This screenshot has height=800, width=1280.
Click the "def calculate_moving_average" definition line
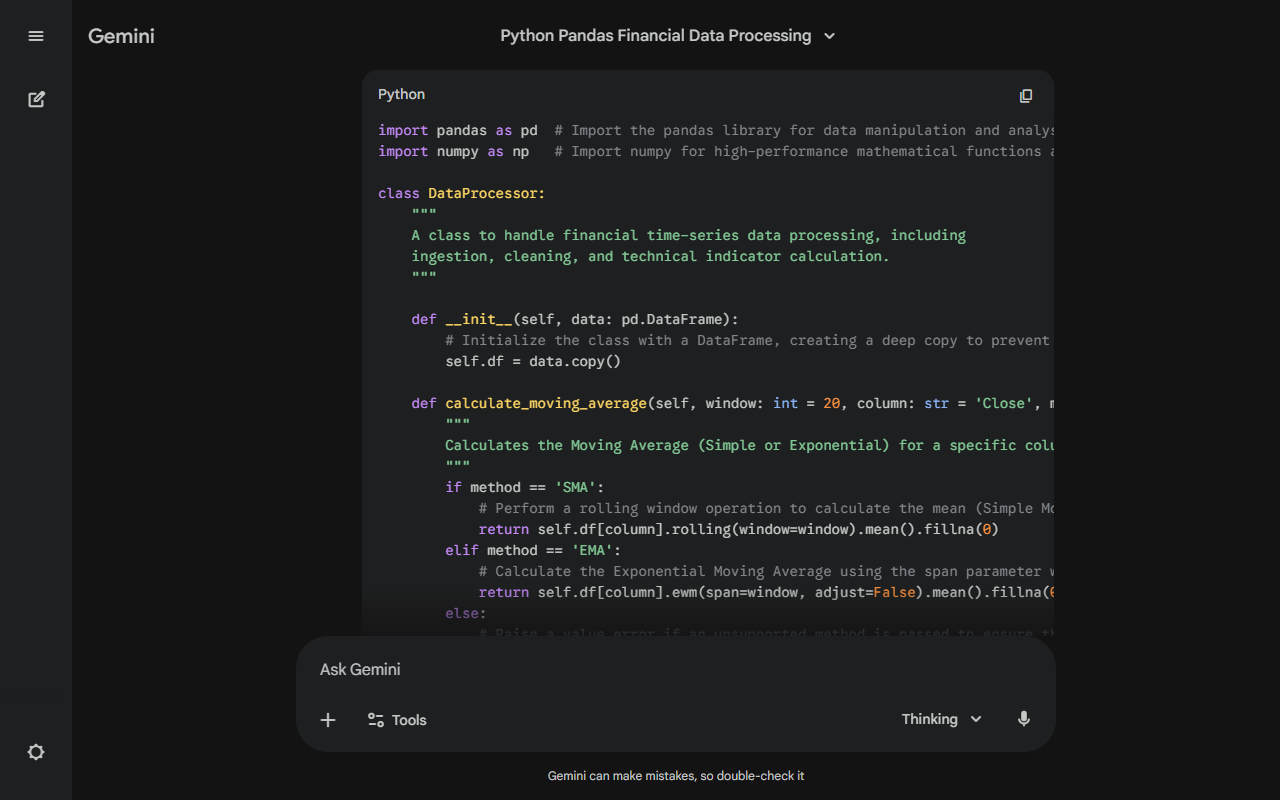pos(733,403)
